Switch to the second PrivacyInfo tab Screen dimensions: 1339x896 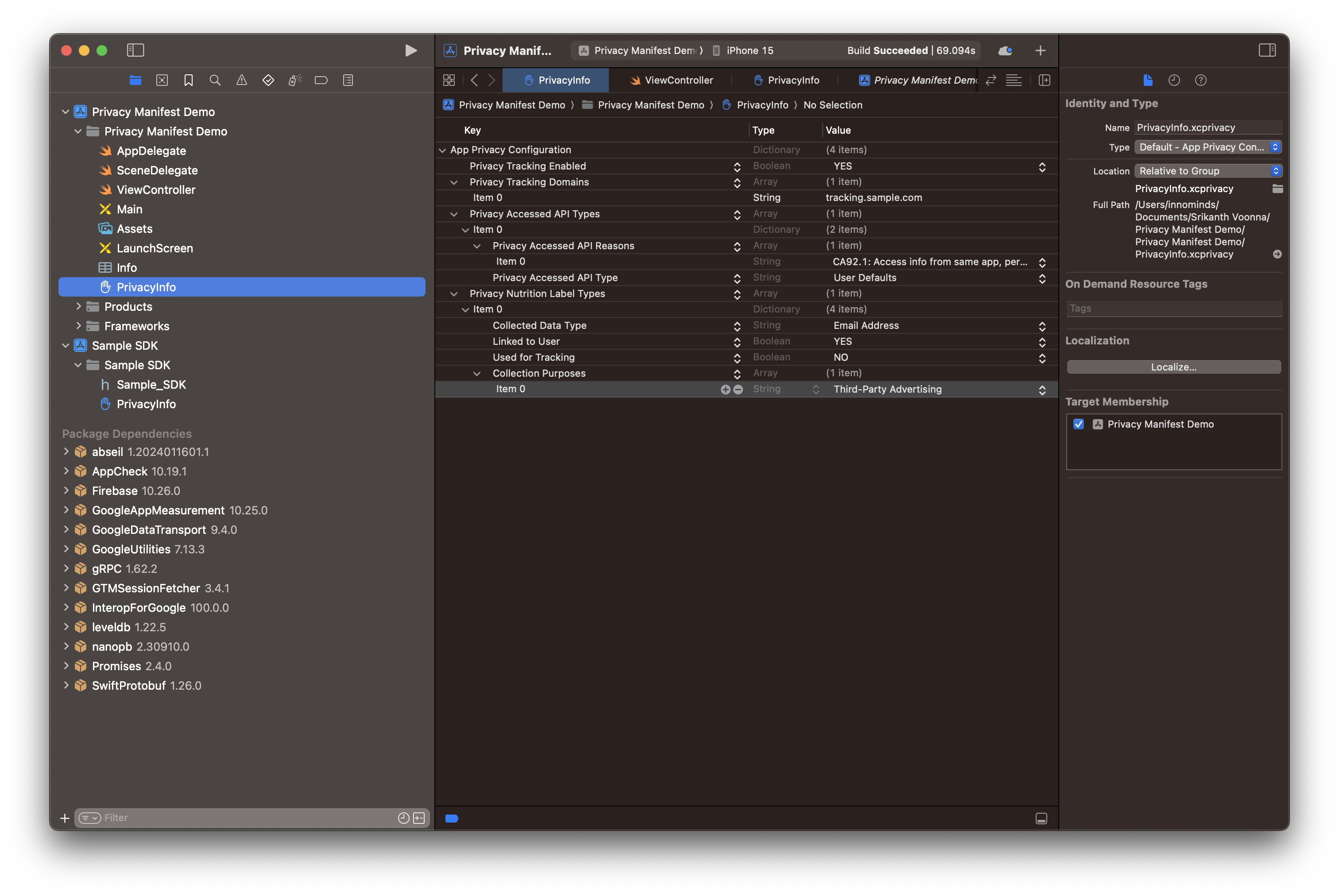pos(786,80)
